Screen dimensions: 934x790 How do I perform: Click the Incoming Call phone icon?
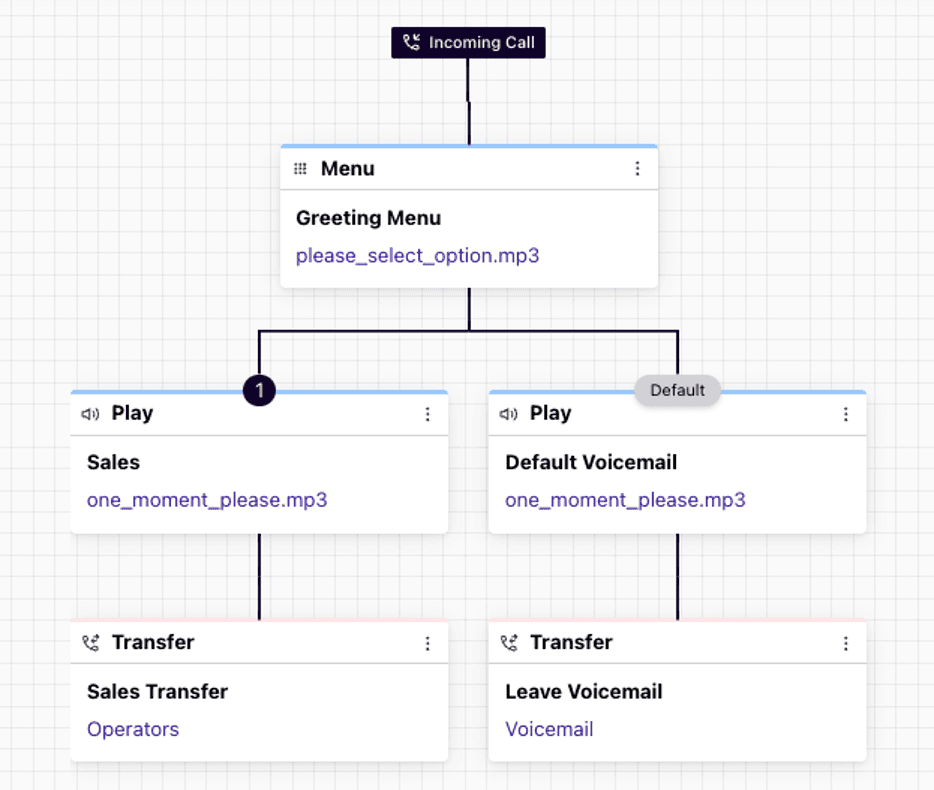click(411, 43)
